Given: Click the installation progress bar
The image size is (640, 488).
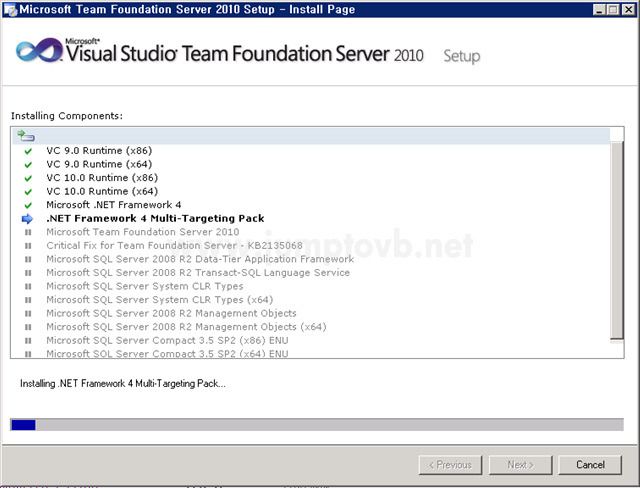Looking at the screenshot, I should pyautogui.click(x=317, y=424).
